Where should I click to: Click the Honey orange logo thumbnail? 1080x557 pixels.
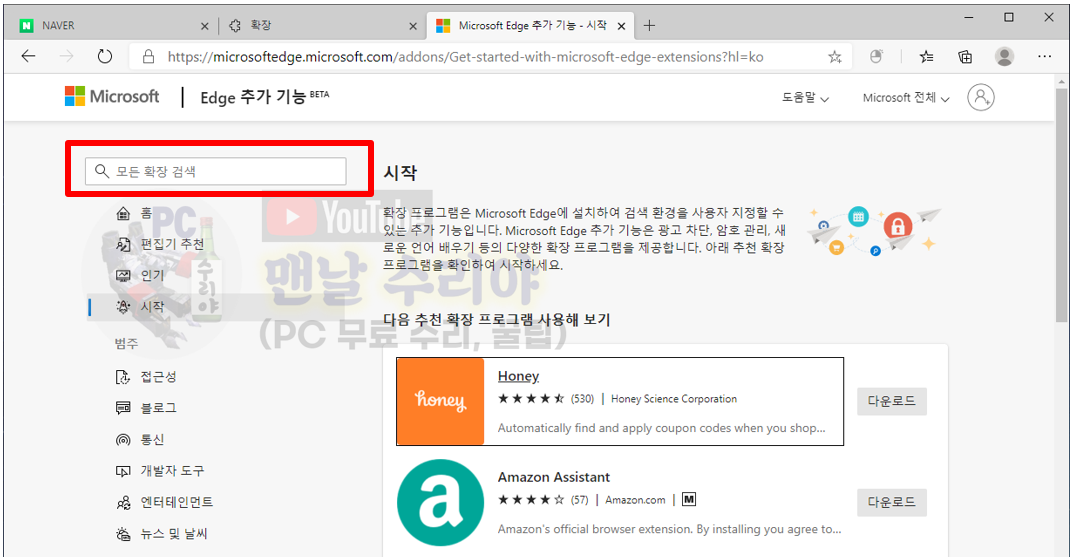441,401
